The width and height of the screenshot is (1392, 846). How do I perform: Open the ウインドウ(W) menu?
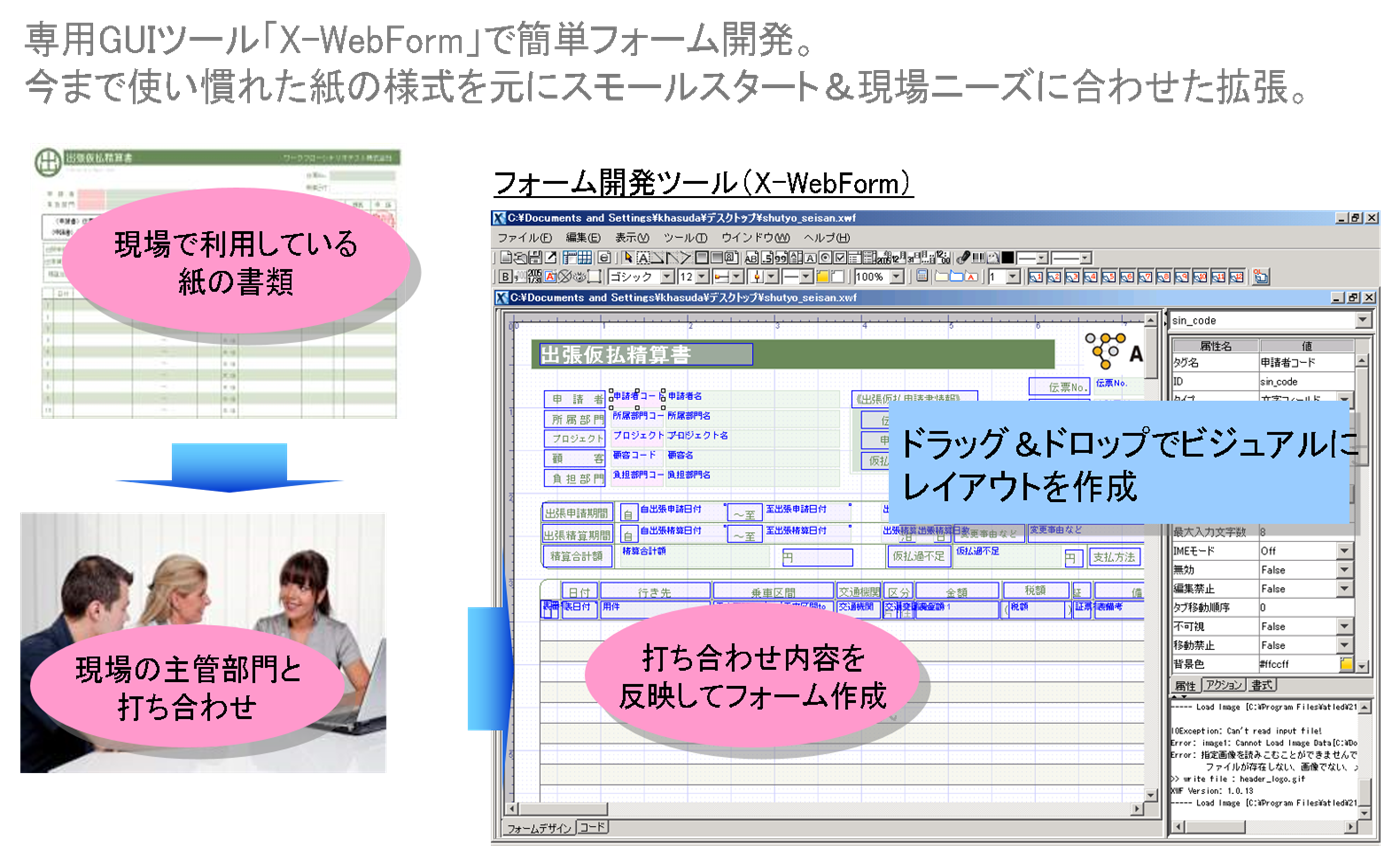click(756, 238)
